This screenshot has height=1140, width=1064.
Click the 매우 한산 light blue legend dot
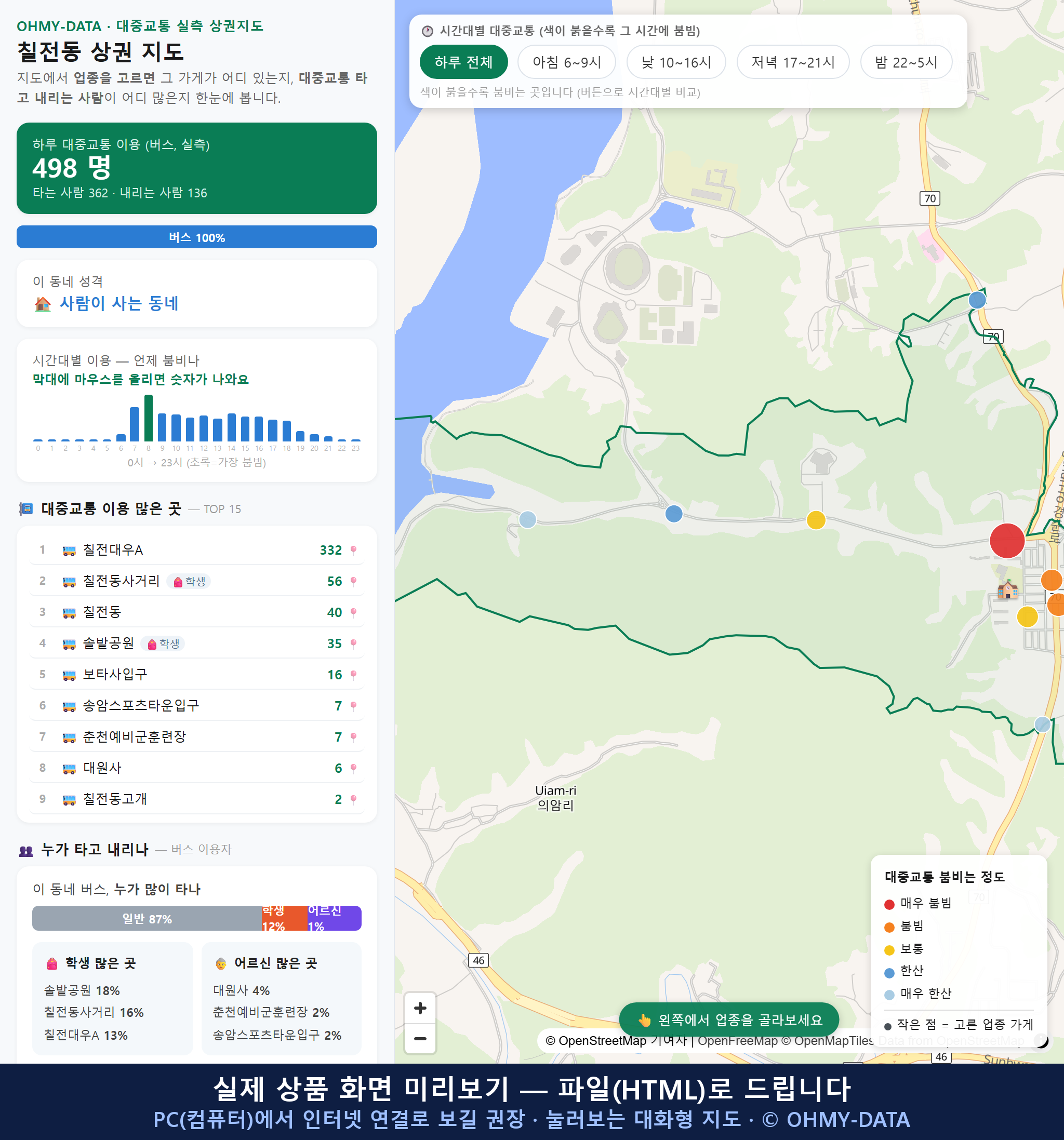(x=889, y=995)
